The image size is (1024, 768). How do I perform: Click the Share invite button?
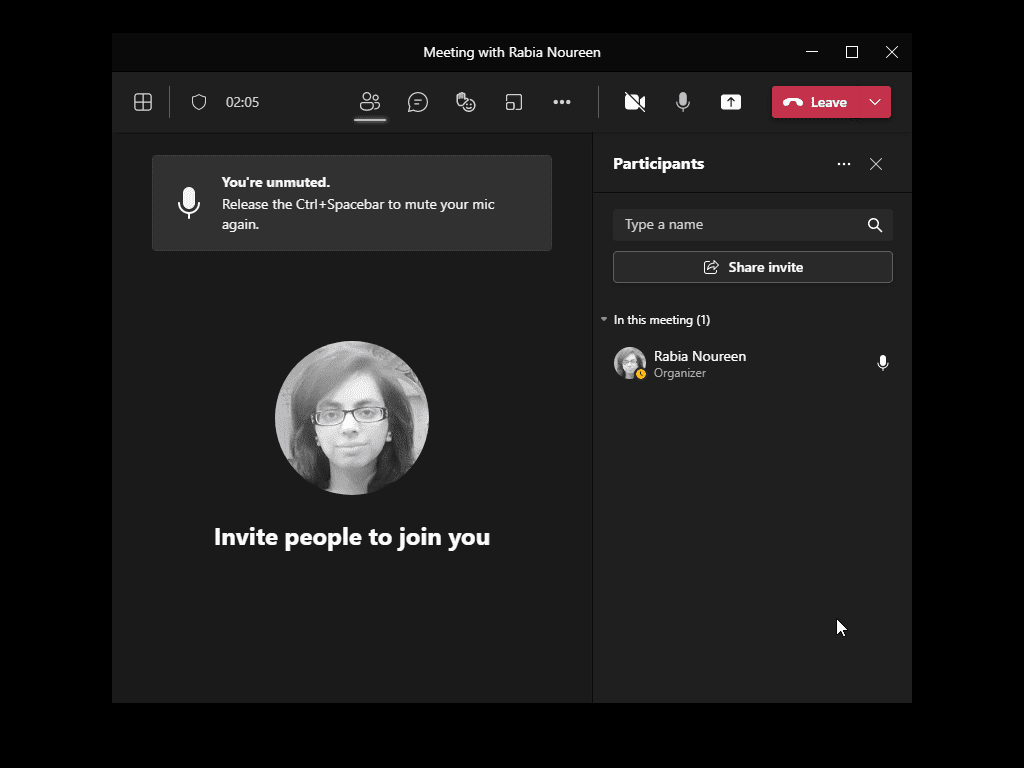click(x=753, y=267)
